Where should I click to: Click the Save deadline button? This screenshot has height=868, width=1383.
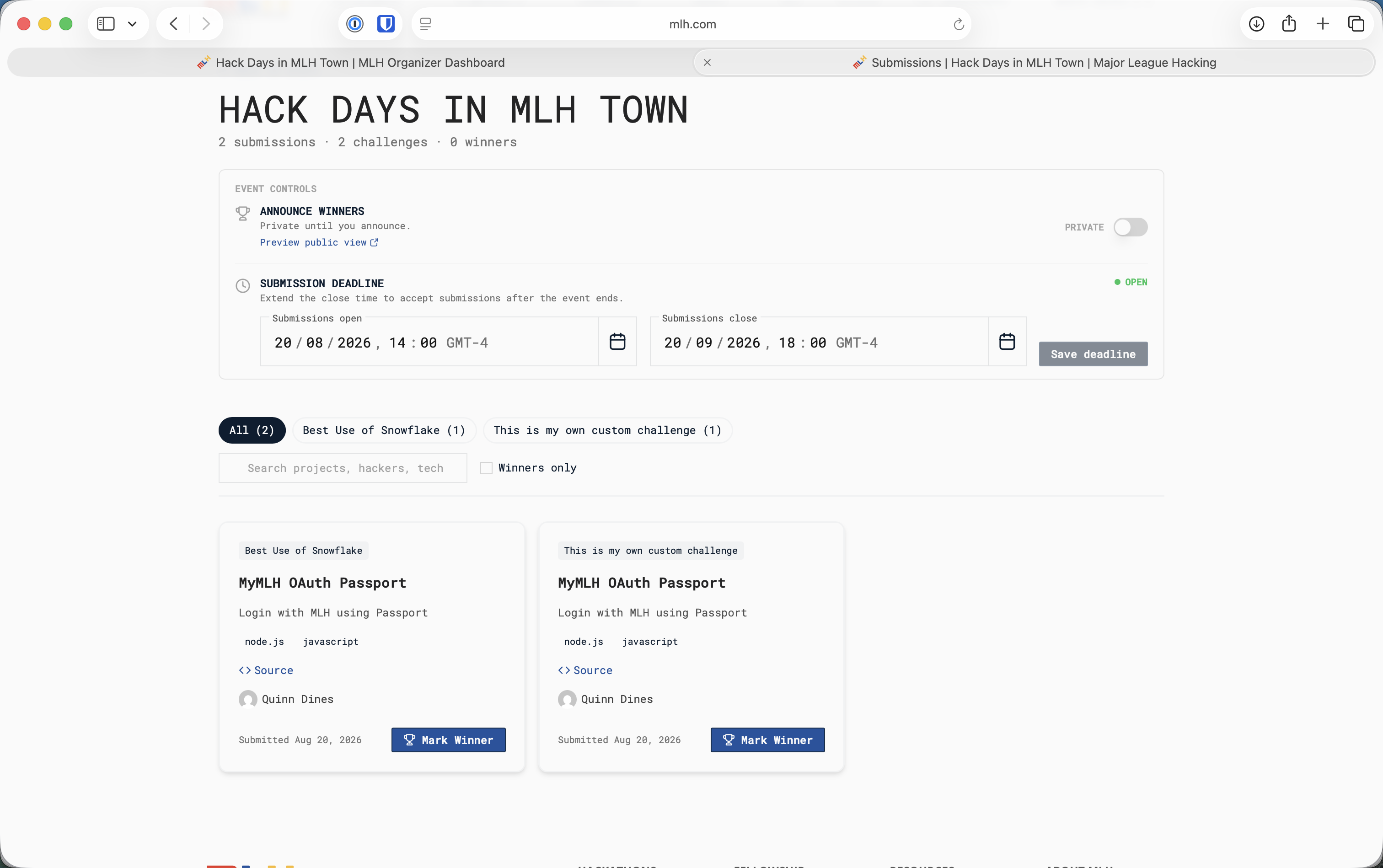pos(1093,354)
